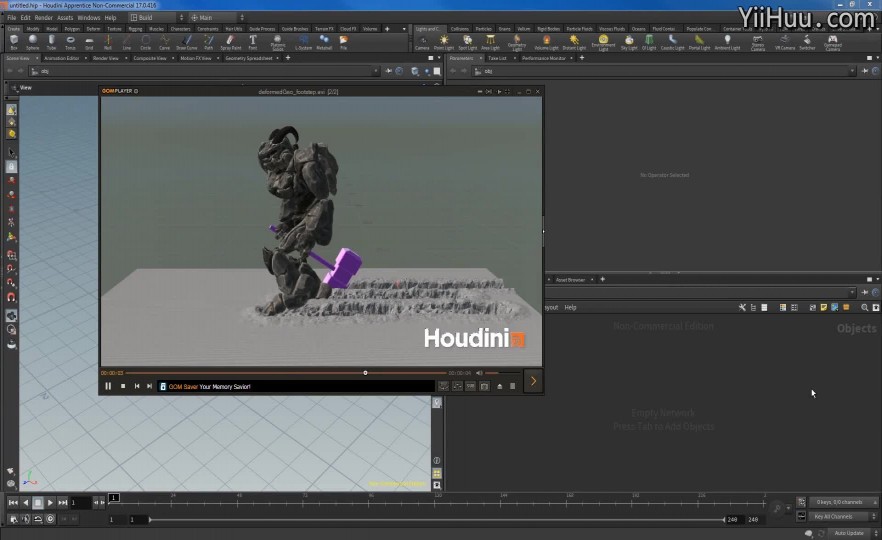Add a Volume Light

pyautogui.click(x=546, y=43)
